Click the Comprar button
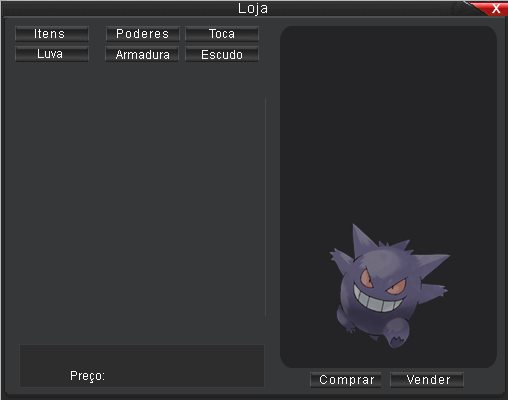Screen dimensions: 508x400 pyautogui.click(x=346, y=380)
